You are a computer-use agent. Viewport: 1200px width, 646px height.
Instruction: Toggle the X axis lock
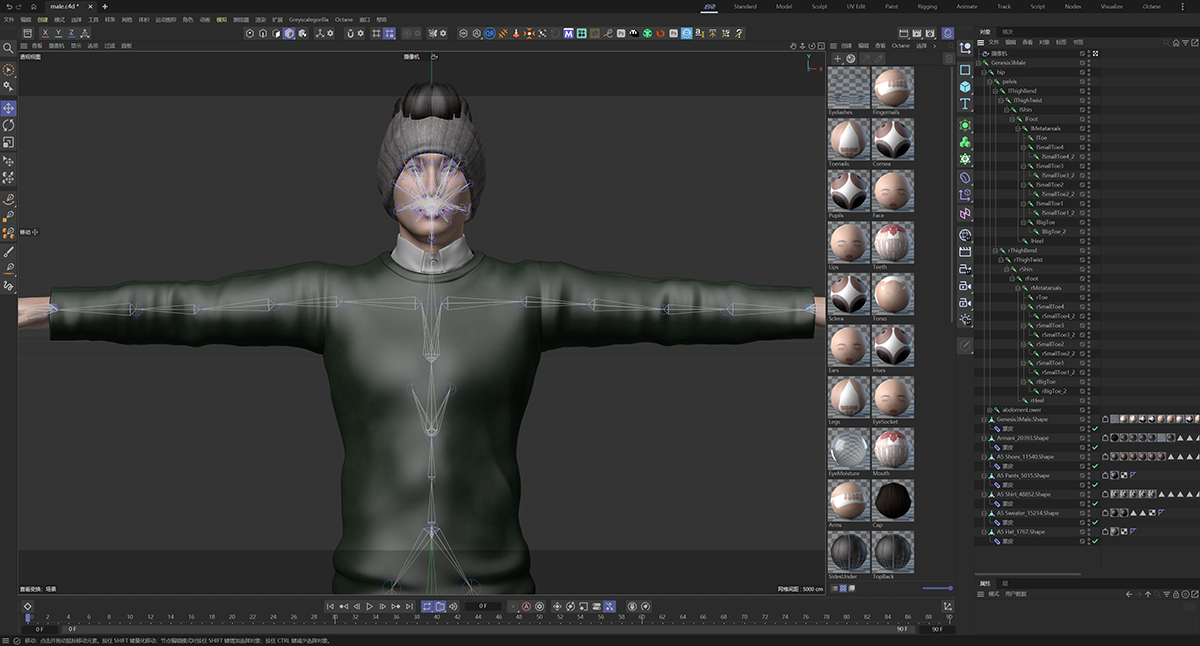(44, 33)
